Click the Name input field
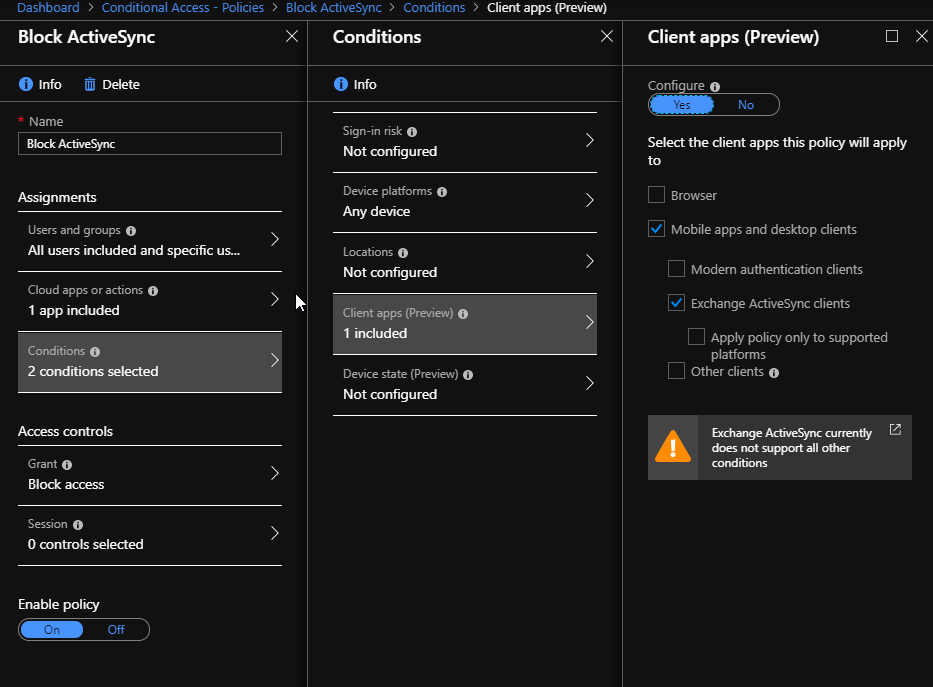The image size is (933, 687). pyautogui.click(x=150, y=144)
